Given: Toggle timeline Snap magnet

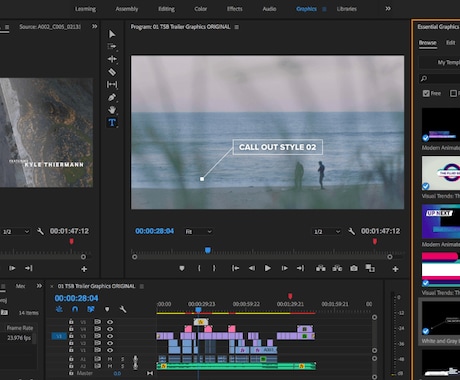Looking at the screenshot, I should (x=75, y=309).
